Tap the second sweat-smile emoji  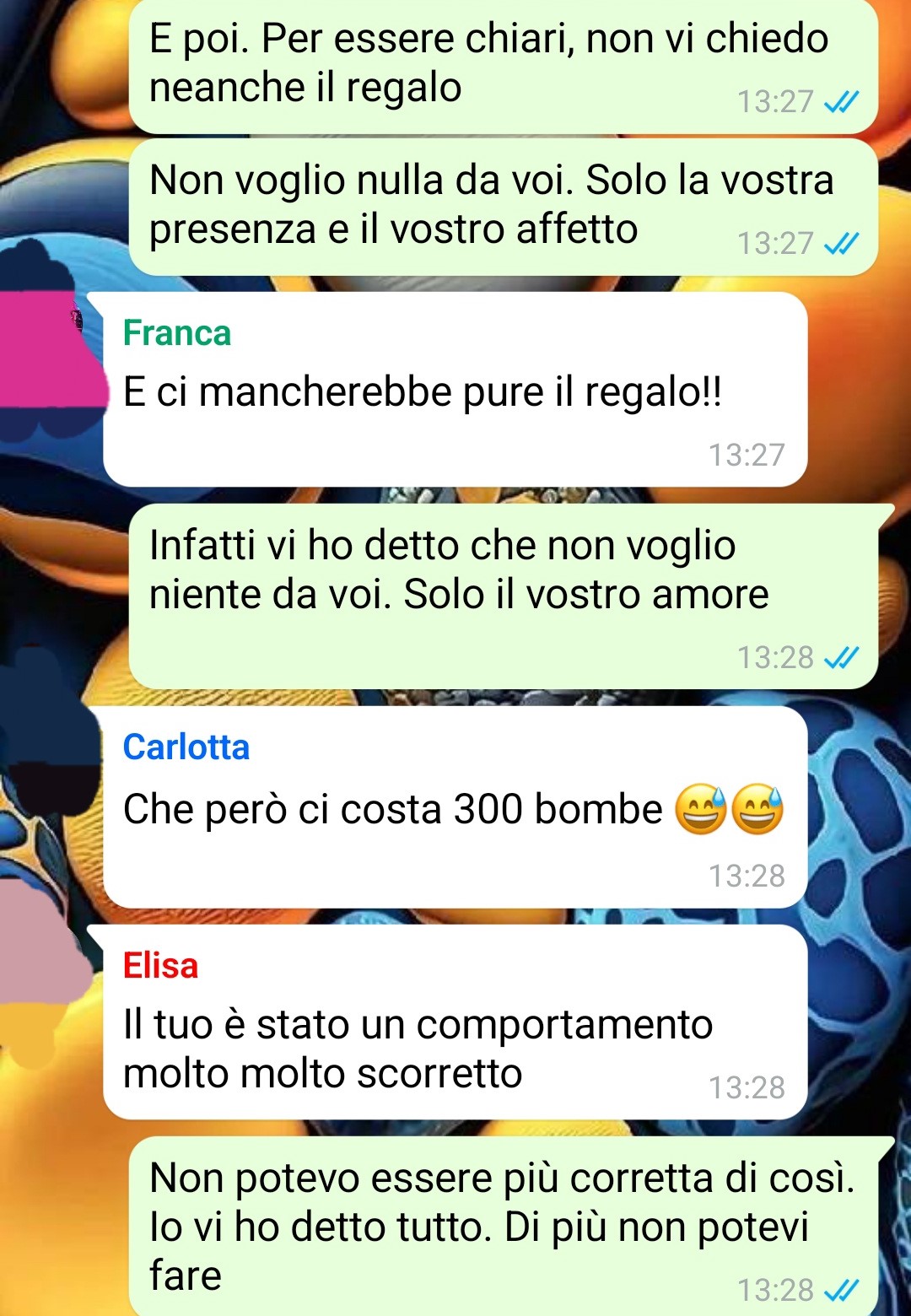point(757,809)
